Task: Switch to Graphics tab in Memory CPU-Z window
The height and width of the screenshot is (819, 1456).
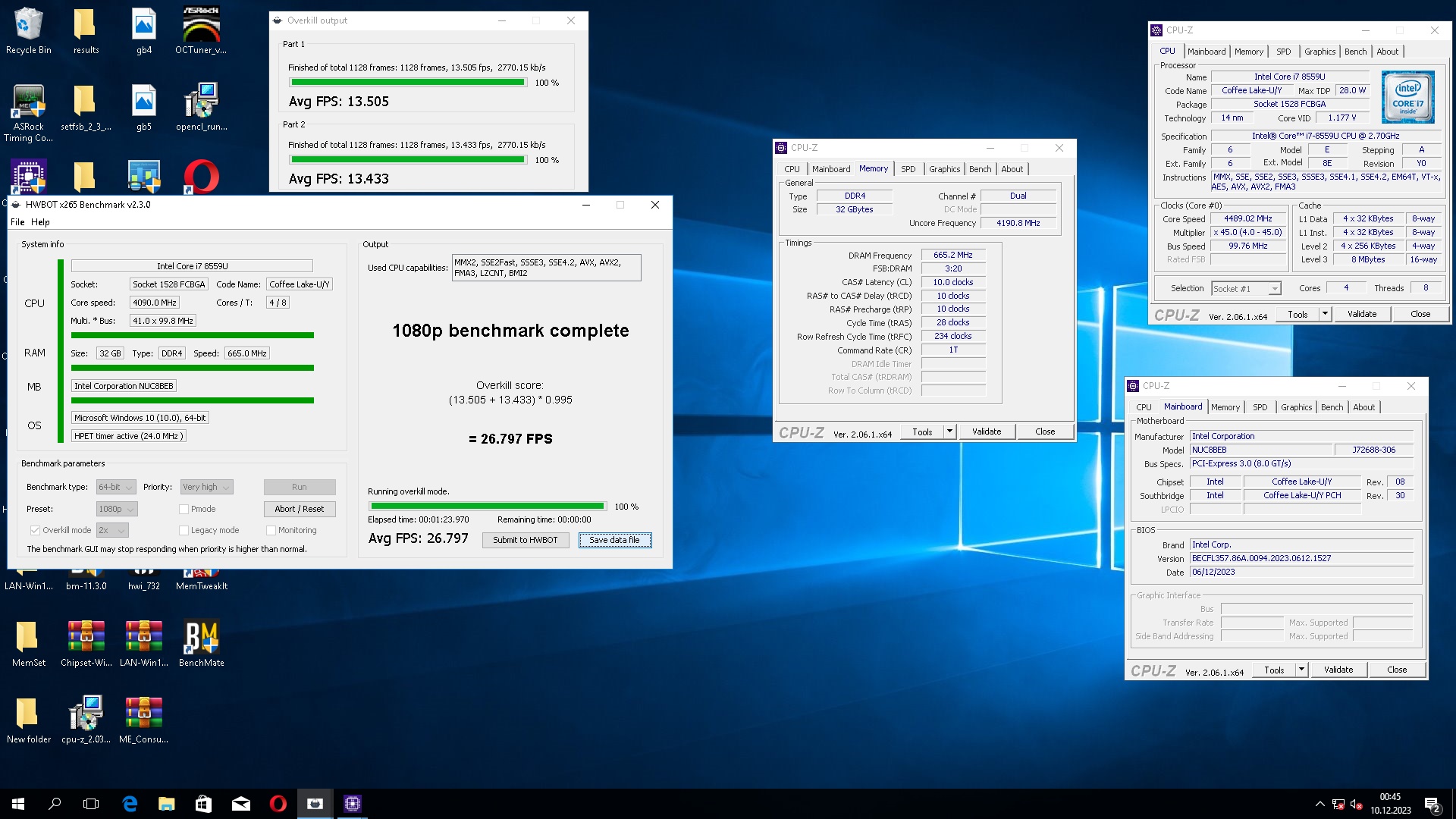Action: 944,169
